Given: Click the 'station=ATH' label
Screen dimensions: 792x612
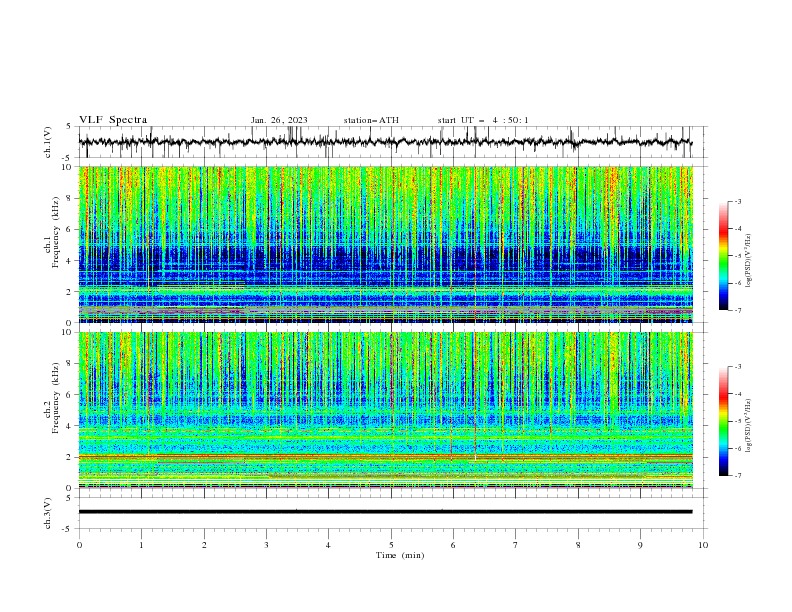Looking at the screenshot, I should [x=371, y=120].
